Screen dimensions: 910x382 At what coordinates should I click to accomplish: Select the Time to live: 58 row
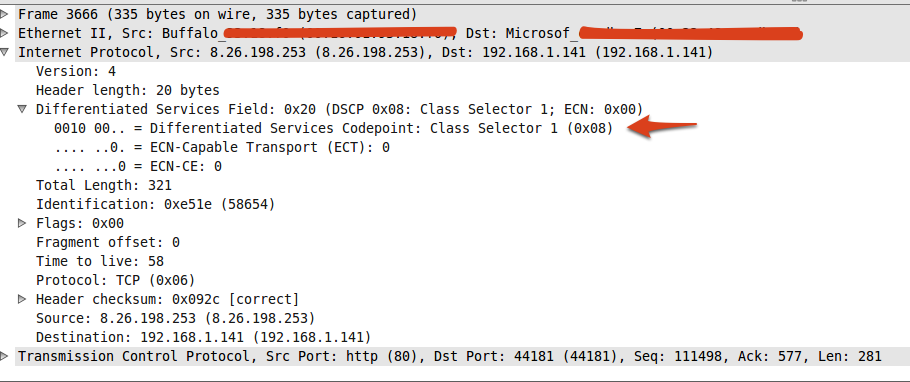[x=100, y=261]
